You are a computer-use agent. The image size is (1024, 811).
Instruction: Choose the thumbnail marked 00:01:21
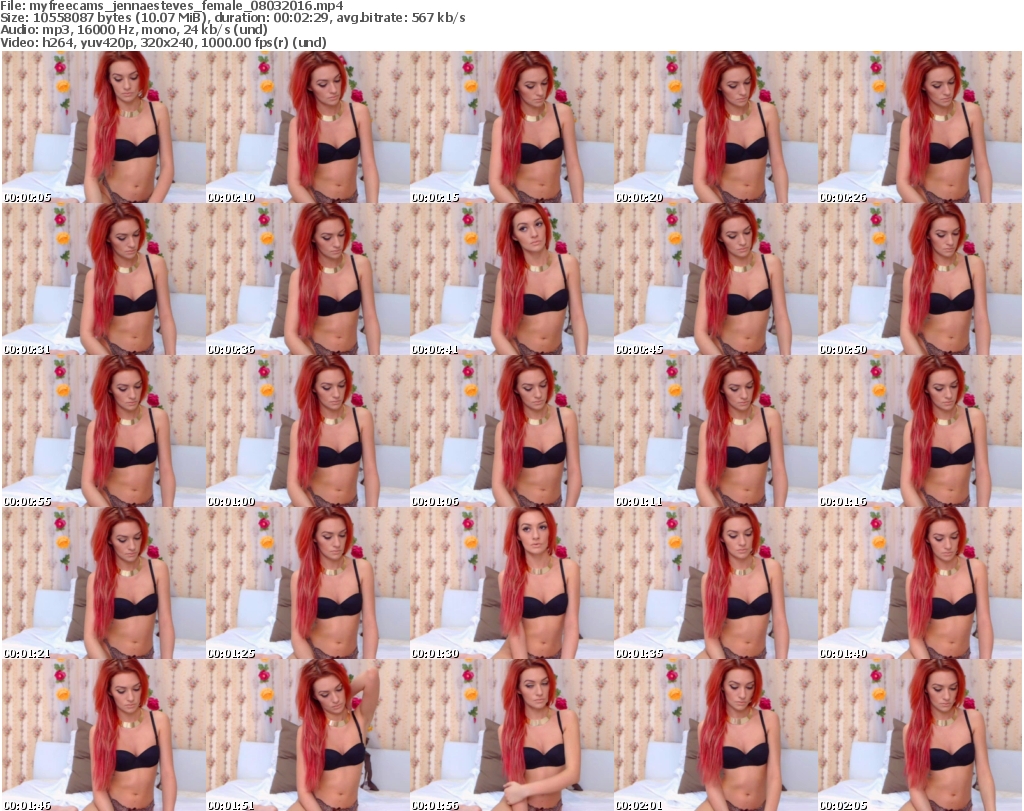(x=103, y=584)
